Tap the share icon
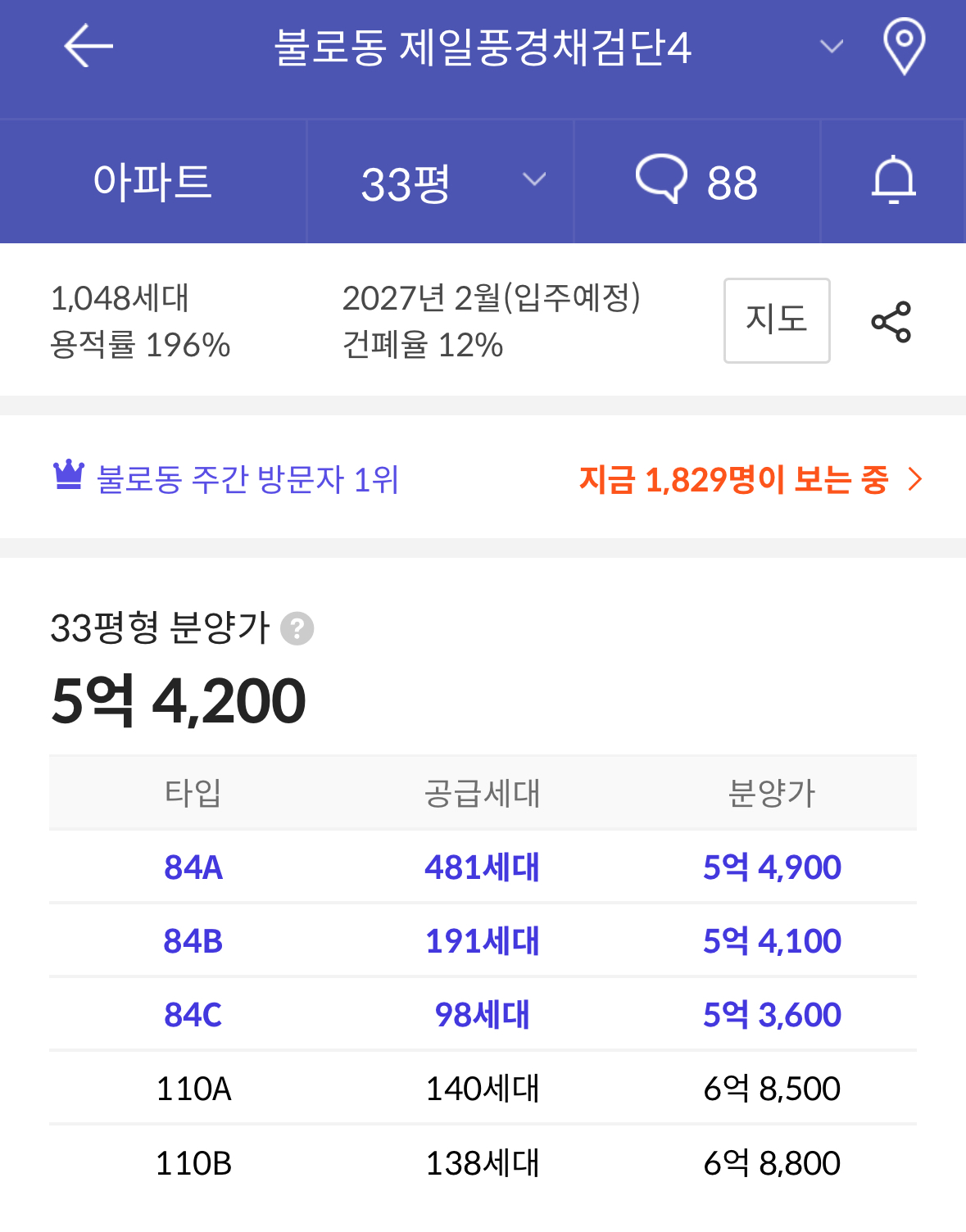The height and width of the screenshot is (1232, 966). click(891, 321)
